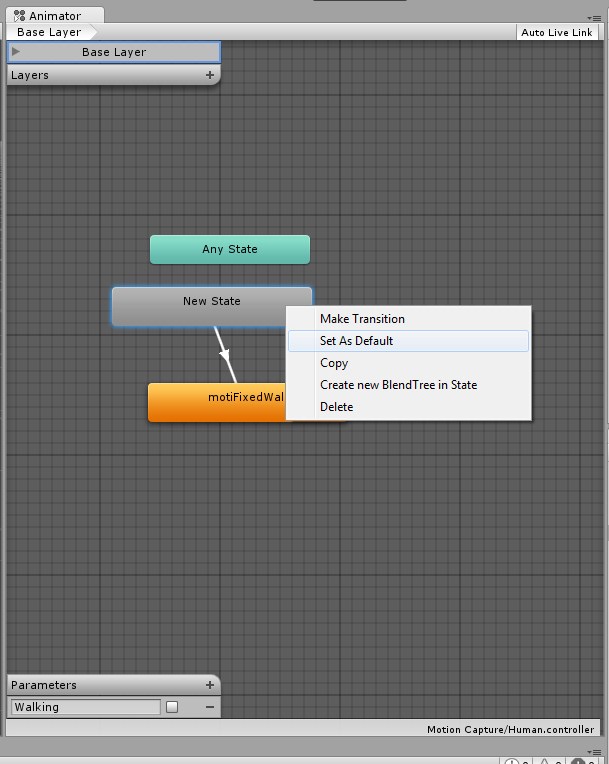Open the lower panel options menu icon

click(594, 752)
